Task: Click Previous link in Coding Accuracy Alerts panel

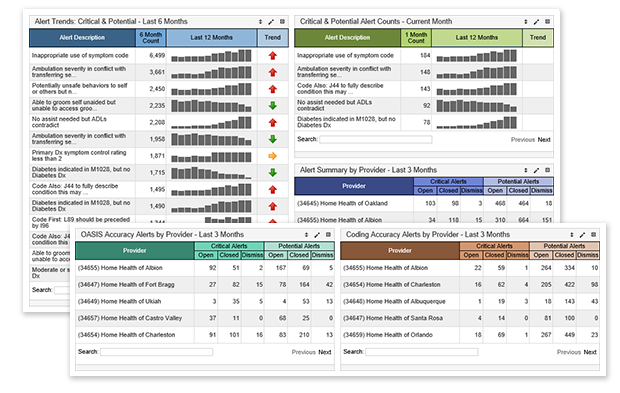Action: click(569, 352)
